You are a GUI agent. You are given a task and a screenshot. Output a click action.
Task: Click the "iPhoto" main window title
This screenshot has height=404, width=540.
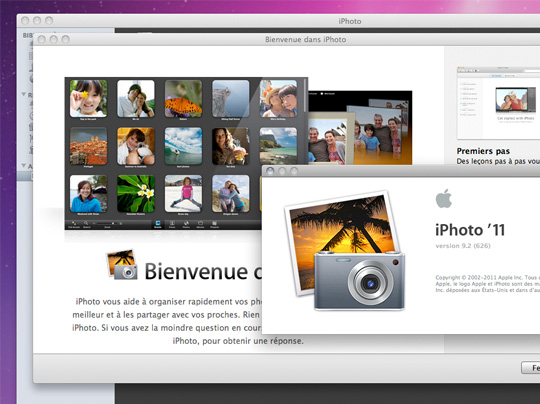[x=350, y=21]
